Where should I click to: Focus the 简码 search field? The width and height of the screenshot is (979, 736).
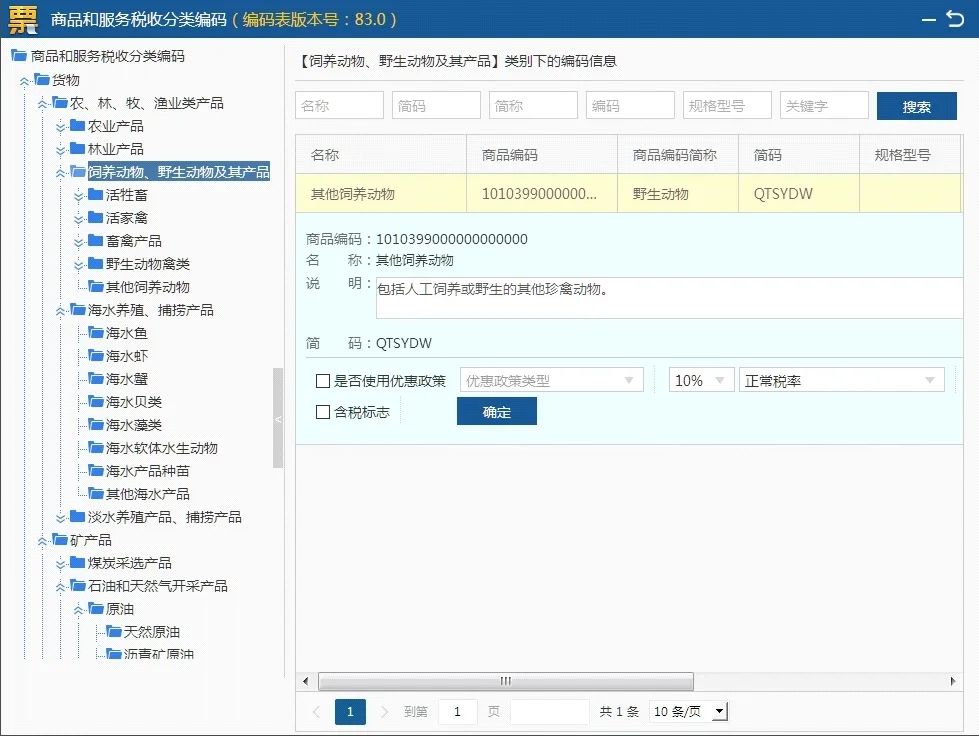click(x=436, y=105)
